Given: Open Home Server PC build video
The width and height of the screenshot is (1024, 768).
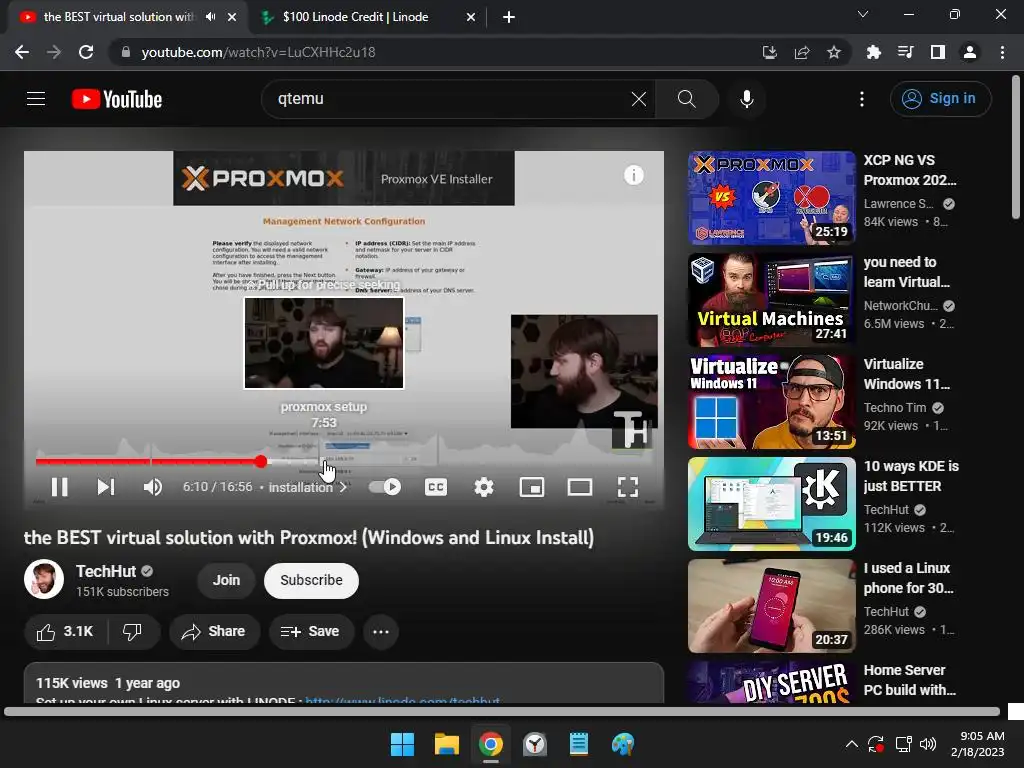Looking at the screenshot, I should coord(771,682).
